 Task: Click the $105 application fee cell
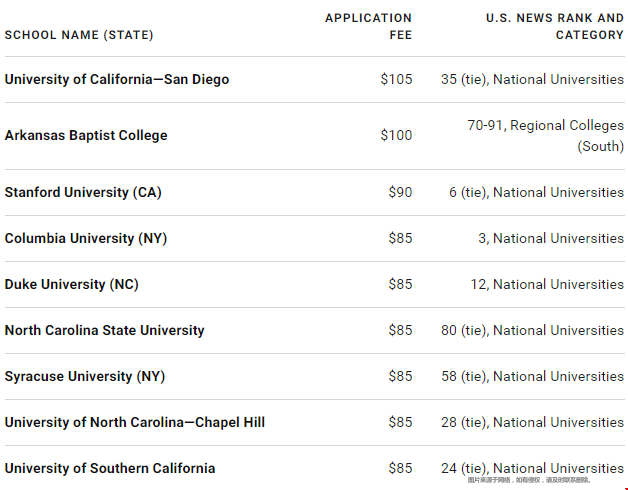pyautogui.click(x=396, y=79)
